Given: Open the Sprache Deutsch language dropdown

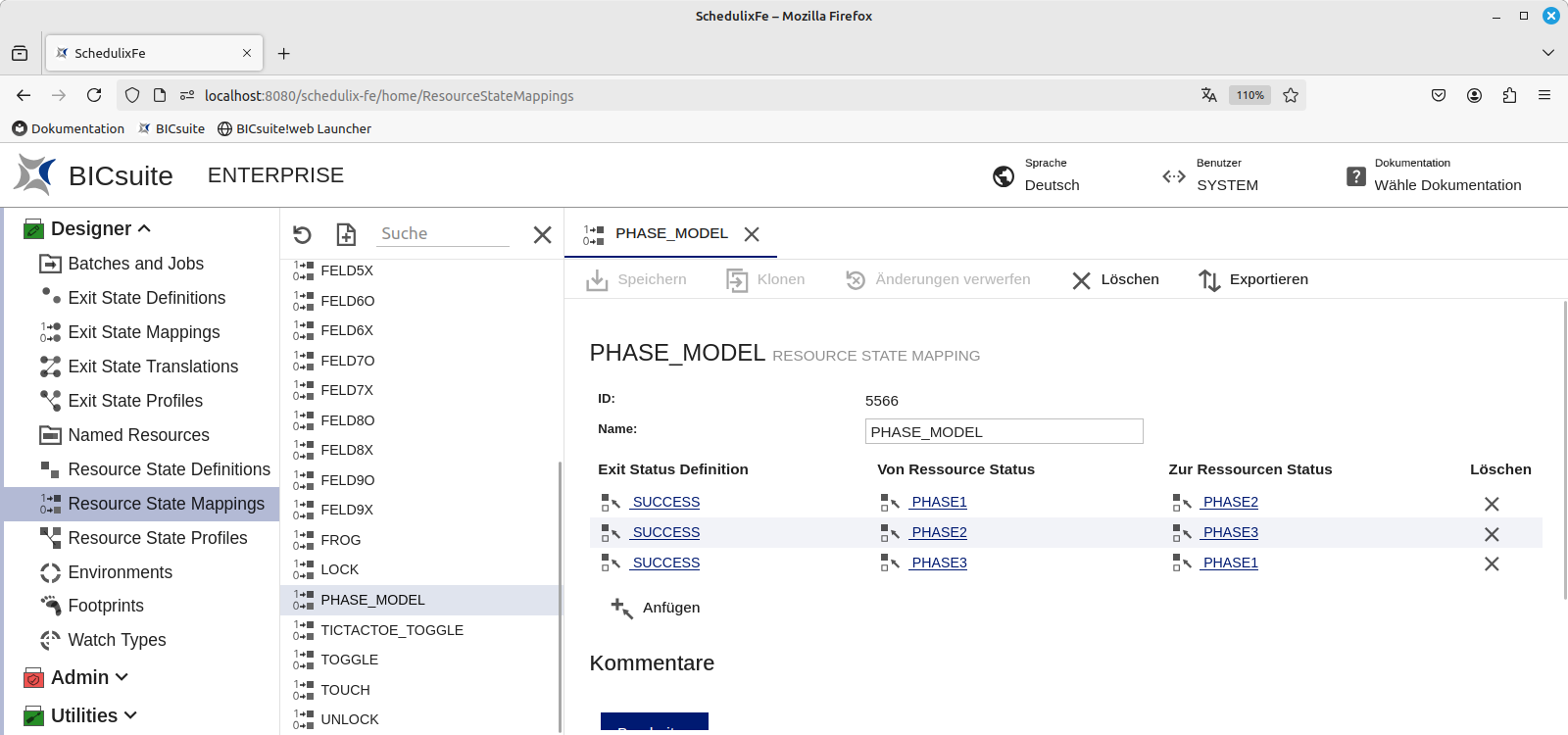Looking at the screenshot, I should 1052,185.
